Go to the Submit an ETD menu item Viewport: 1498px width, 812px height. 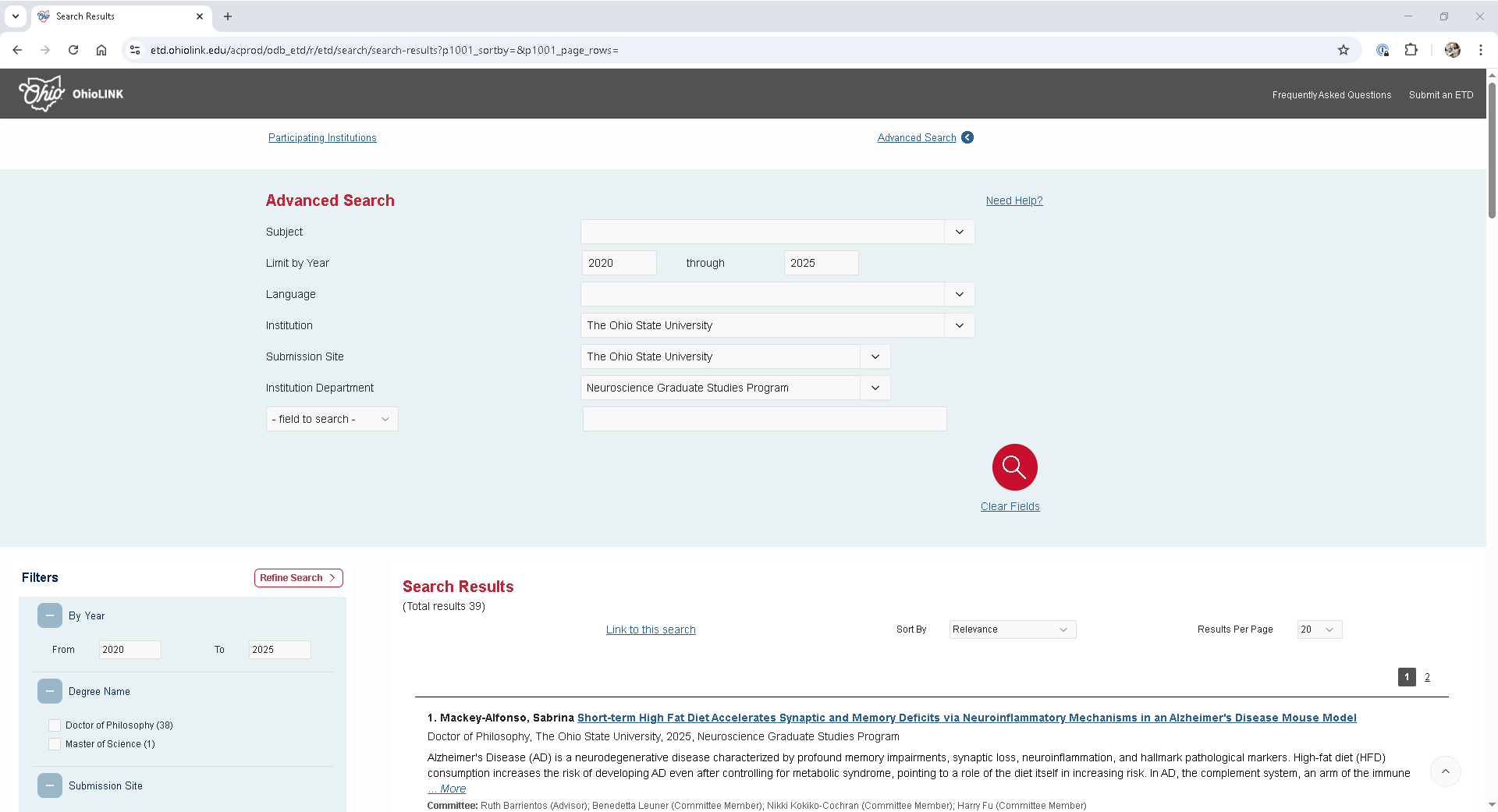tap(1440, 94)
